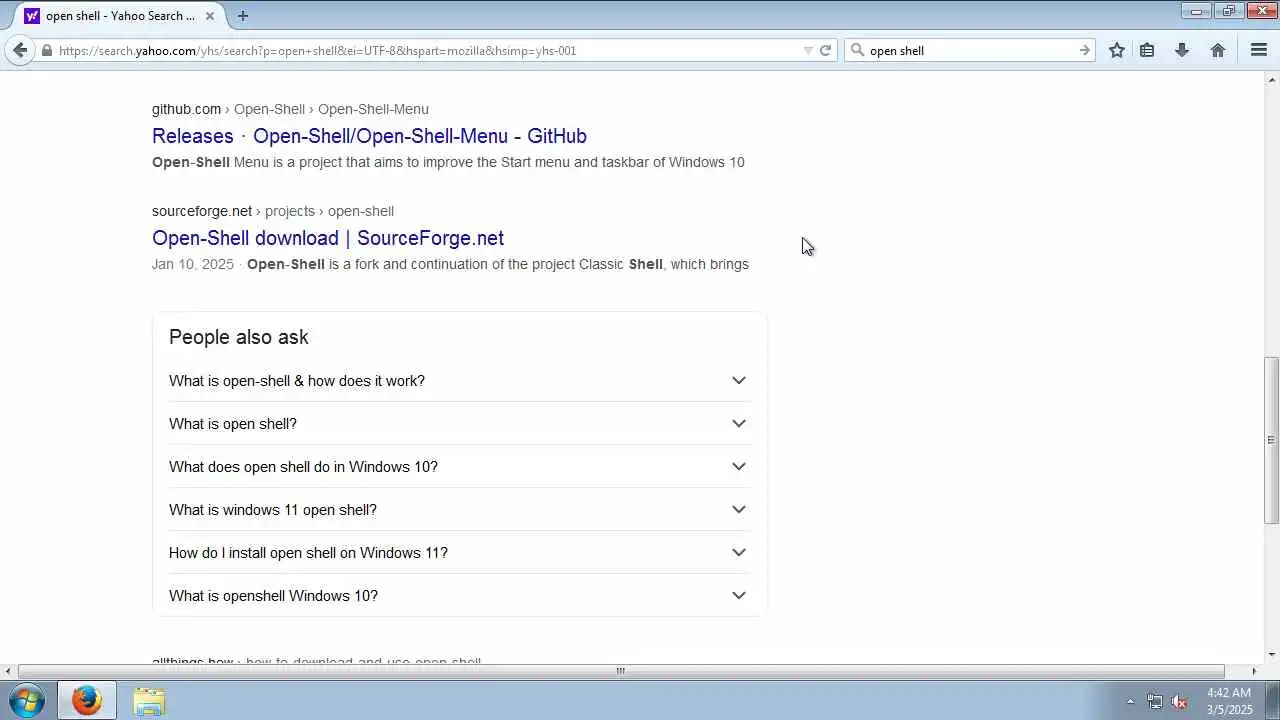
Task: Click the padlock site security icon
Action: tap(46, 50)
